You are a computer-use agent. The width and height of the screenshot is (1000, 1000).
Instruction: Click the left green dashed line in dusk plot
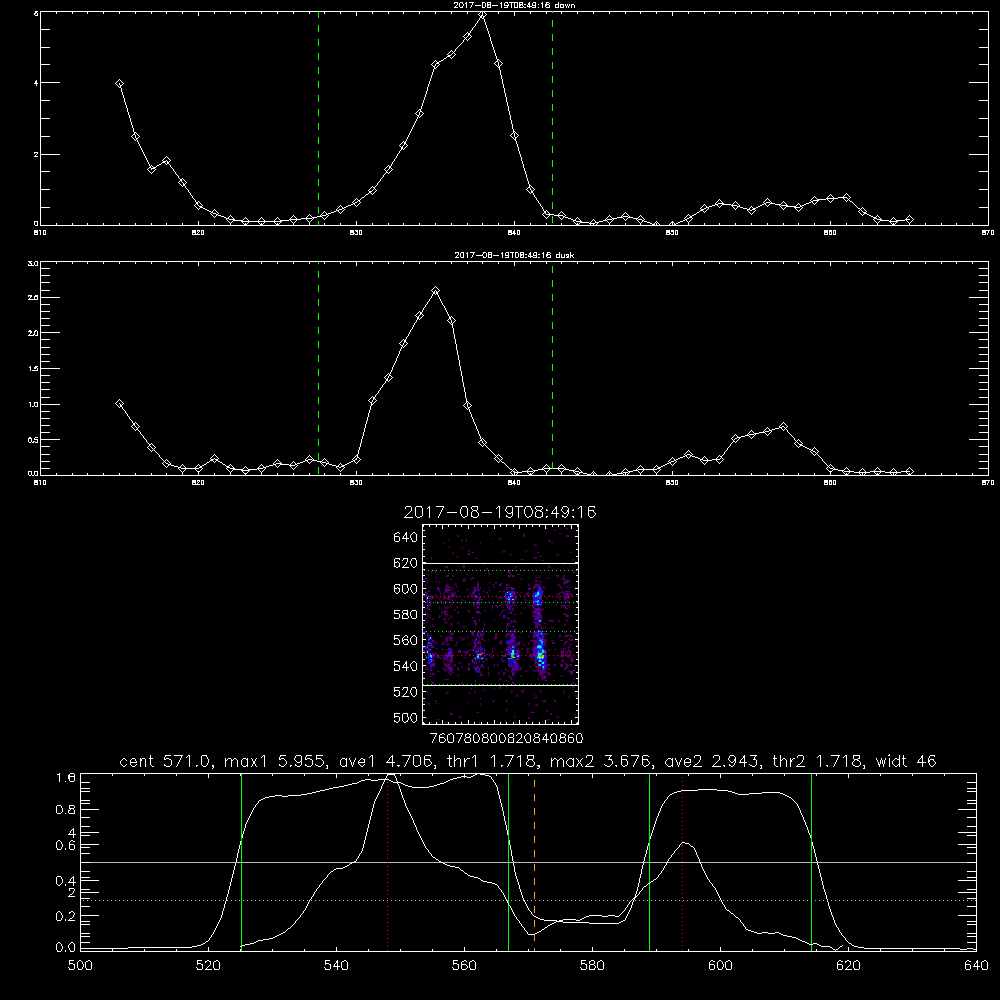coord(318,368)
